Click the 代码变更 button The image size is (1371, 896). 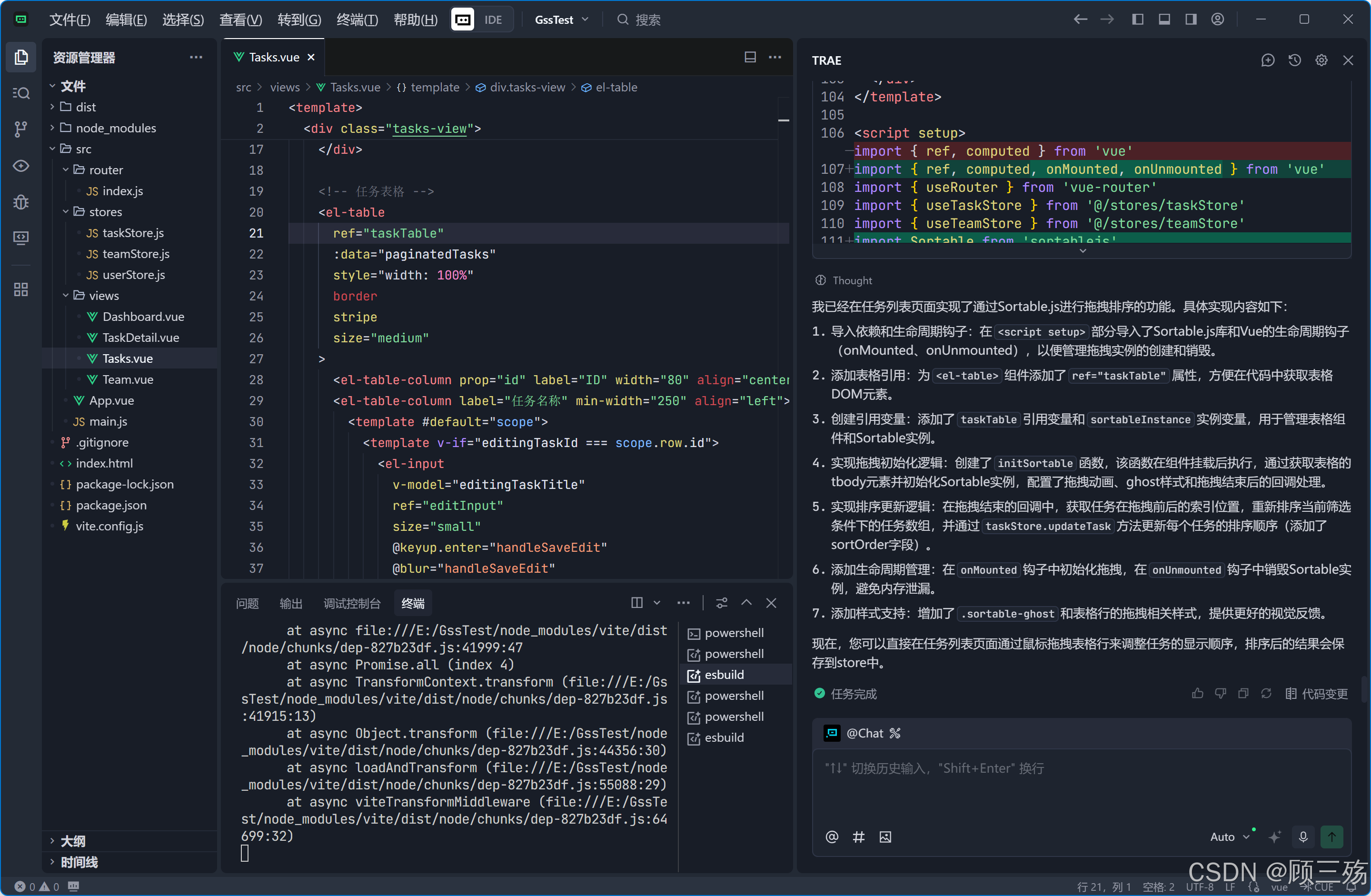click(1316, 693)
